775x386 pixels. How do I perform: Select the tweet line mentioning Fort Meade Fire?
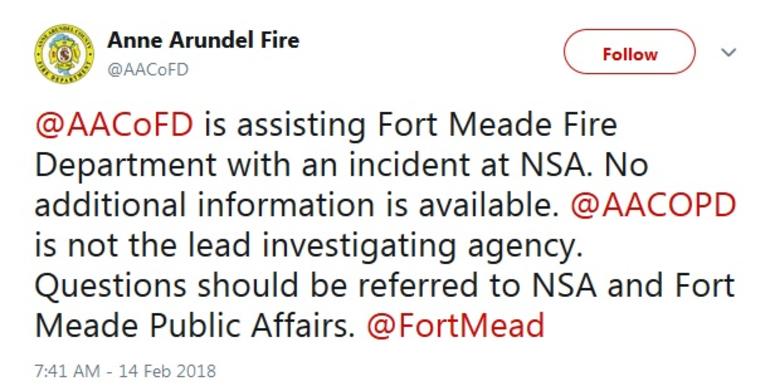coord(326,126)
